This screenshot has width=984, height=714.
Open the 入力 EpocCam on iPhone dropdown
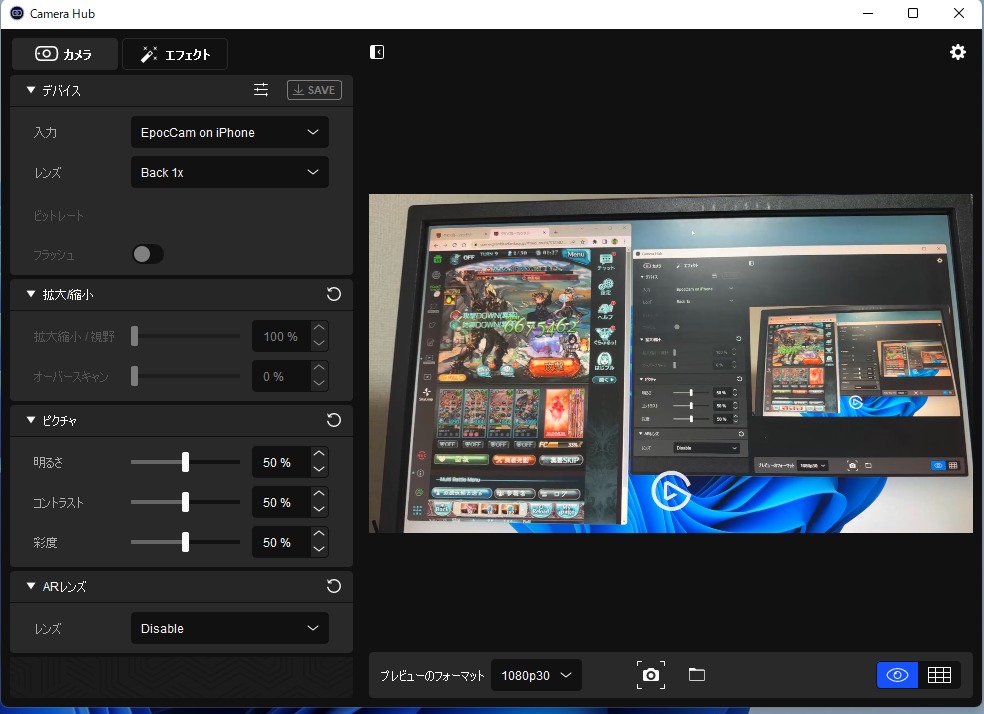pos(229,132)
